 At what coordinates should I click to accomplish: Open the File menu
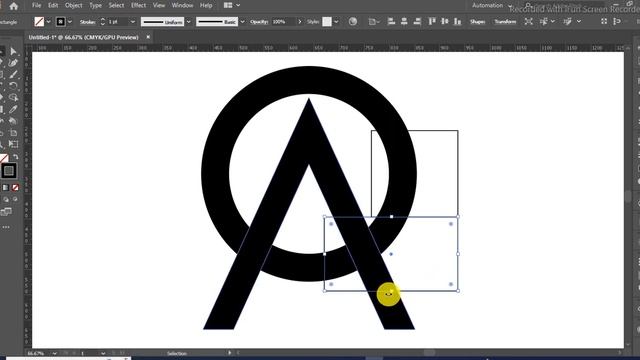pyautogui.click(x=36, y=5)
